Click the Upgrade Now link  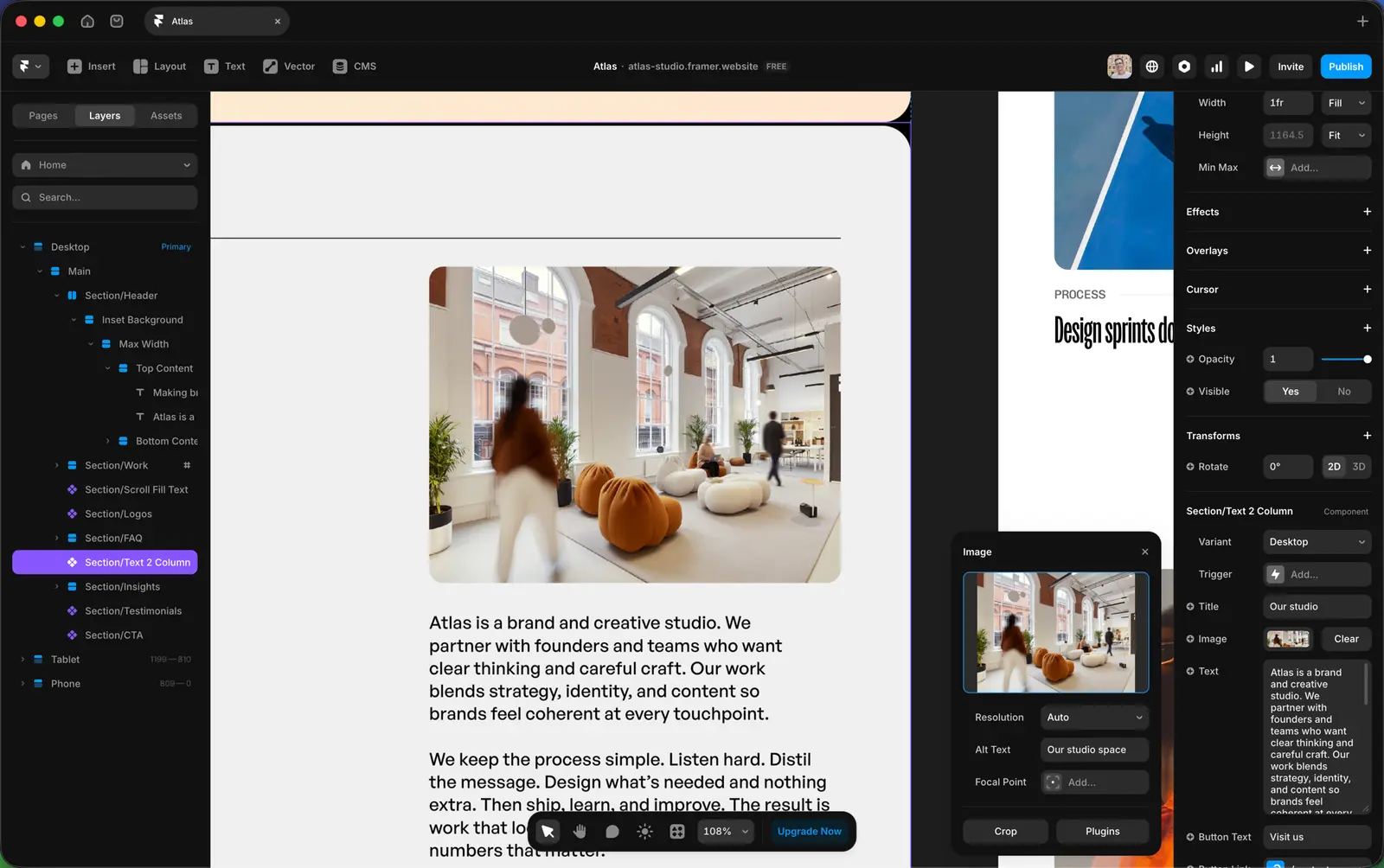(810, 832)
